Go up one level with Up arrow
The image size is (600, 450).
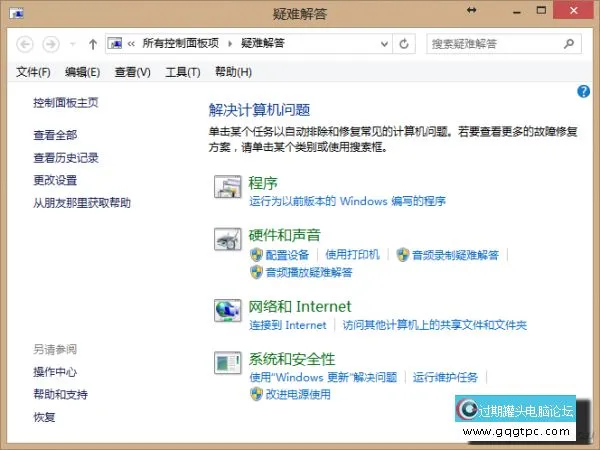[x=93, y=44]
